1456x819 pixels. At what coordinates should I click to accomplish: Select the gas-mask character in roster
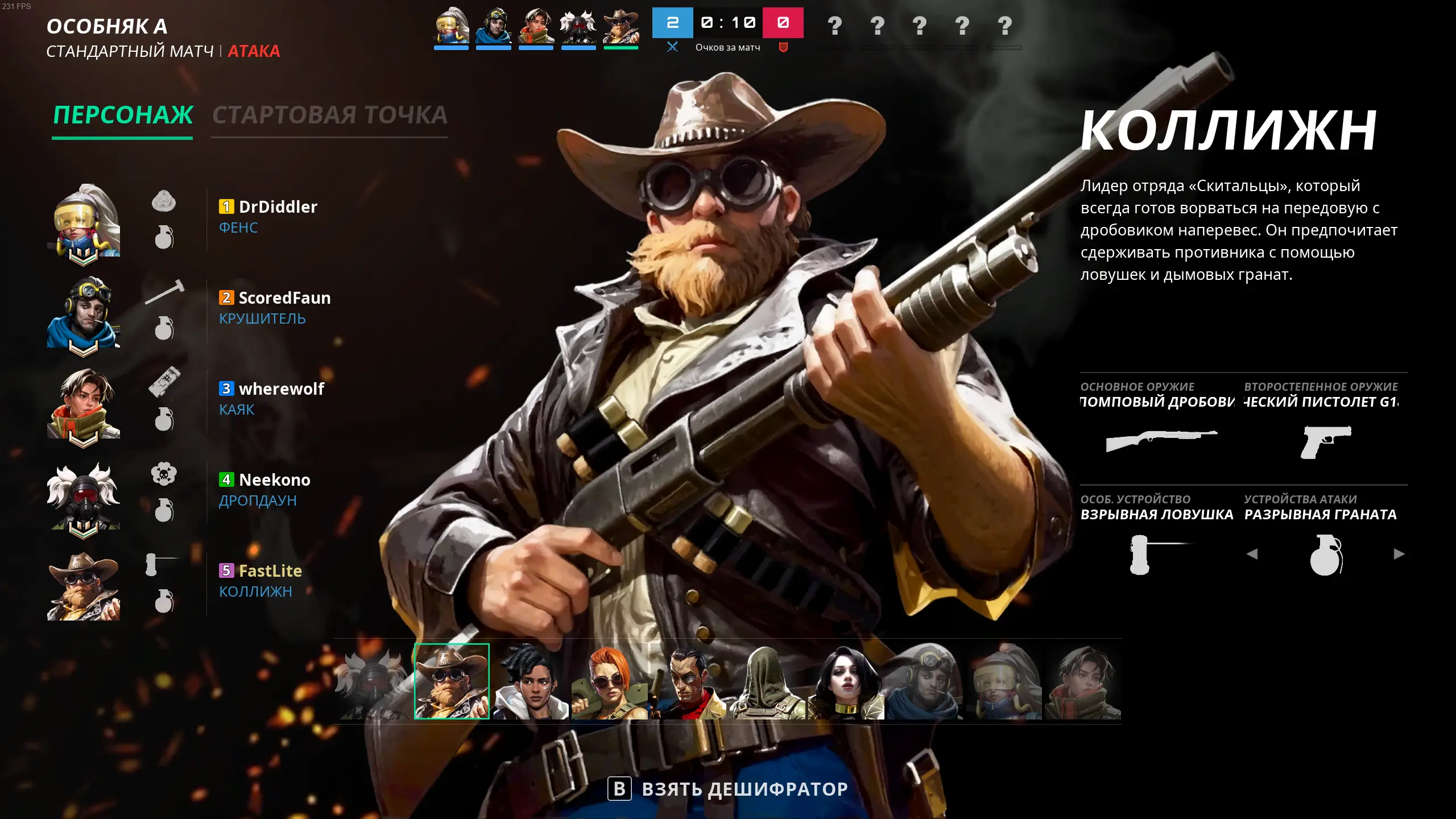pyautogui.click(x=372, y=681)
